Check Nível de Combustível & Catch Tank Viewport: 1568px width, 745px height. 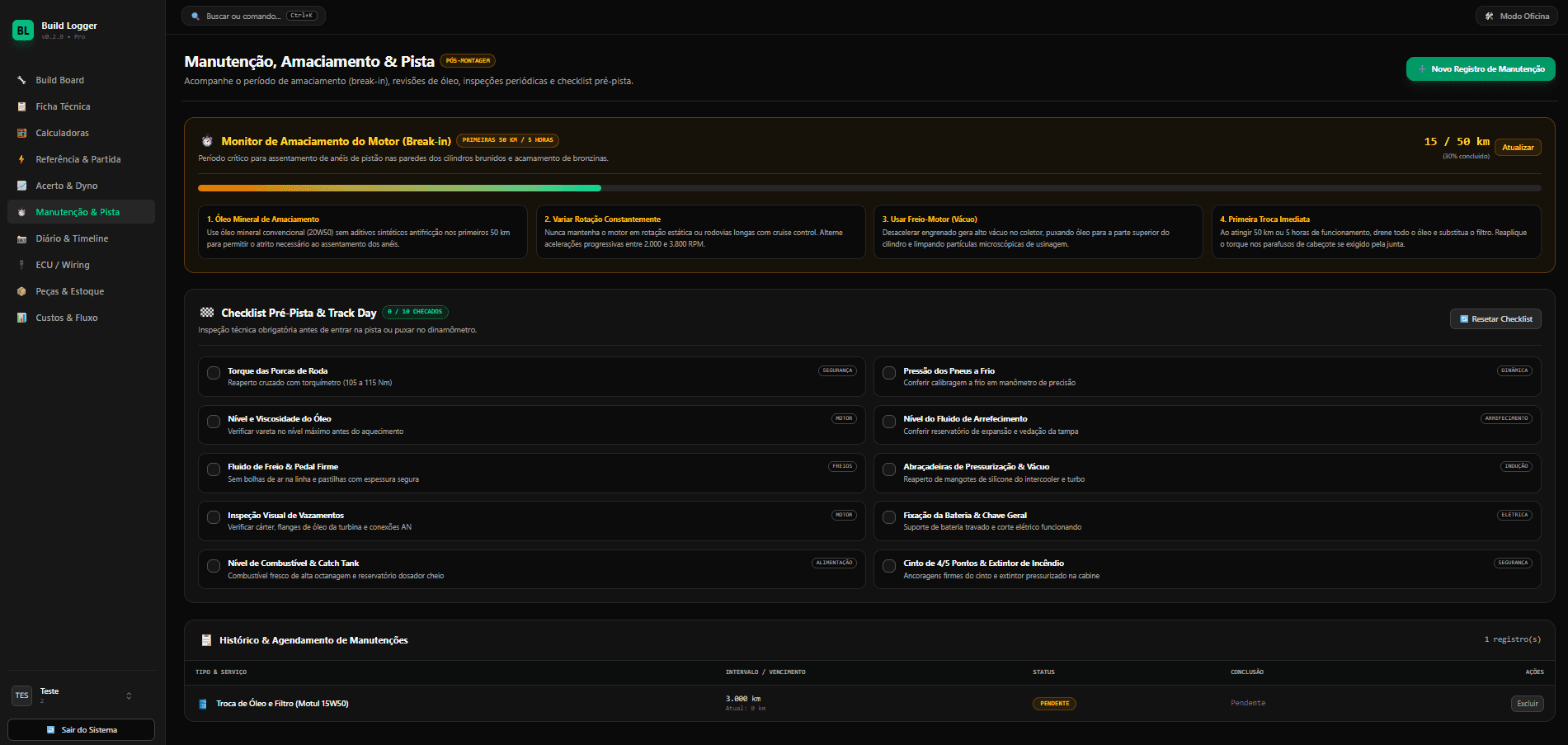tap(214, 566)
